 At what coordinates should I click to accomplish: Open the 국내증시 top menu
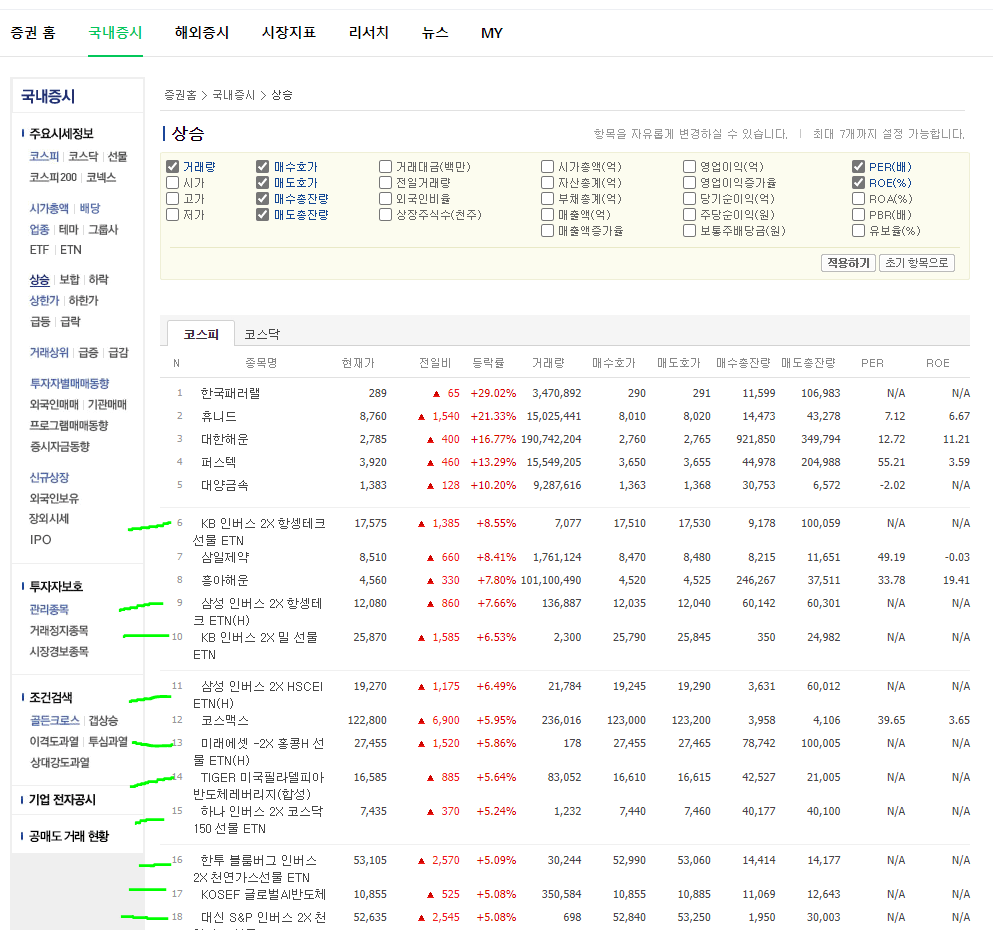click(x=115, y=33)
